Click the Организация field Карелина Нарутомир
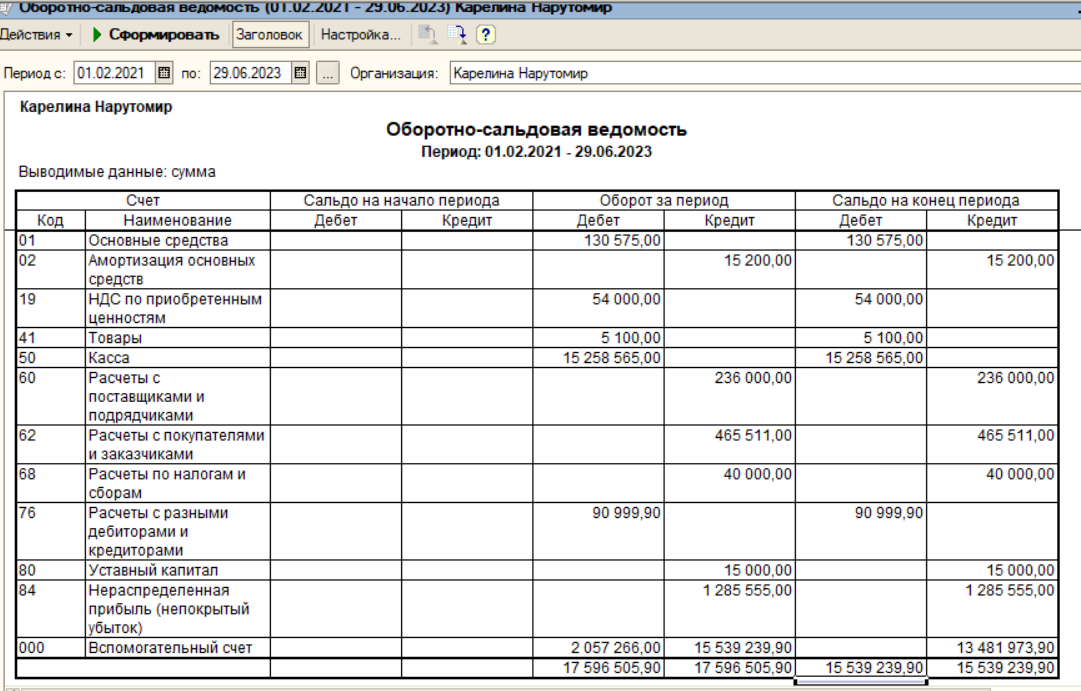The width and height of the screenshot is (1081, 691). coord(765,73)
